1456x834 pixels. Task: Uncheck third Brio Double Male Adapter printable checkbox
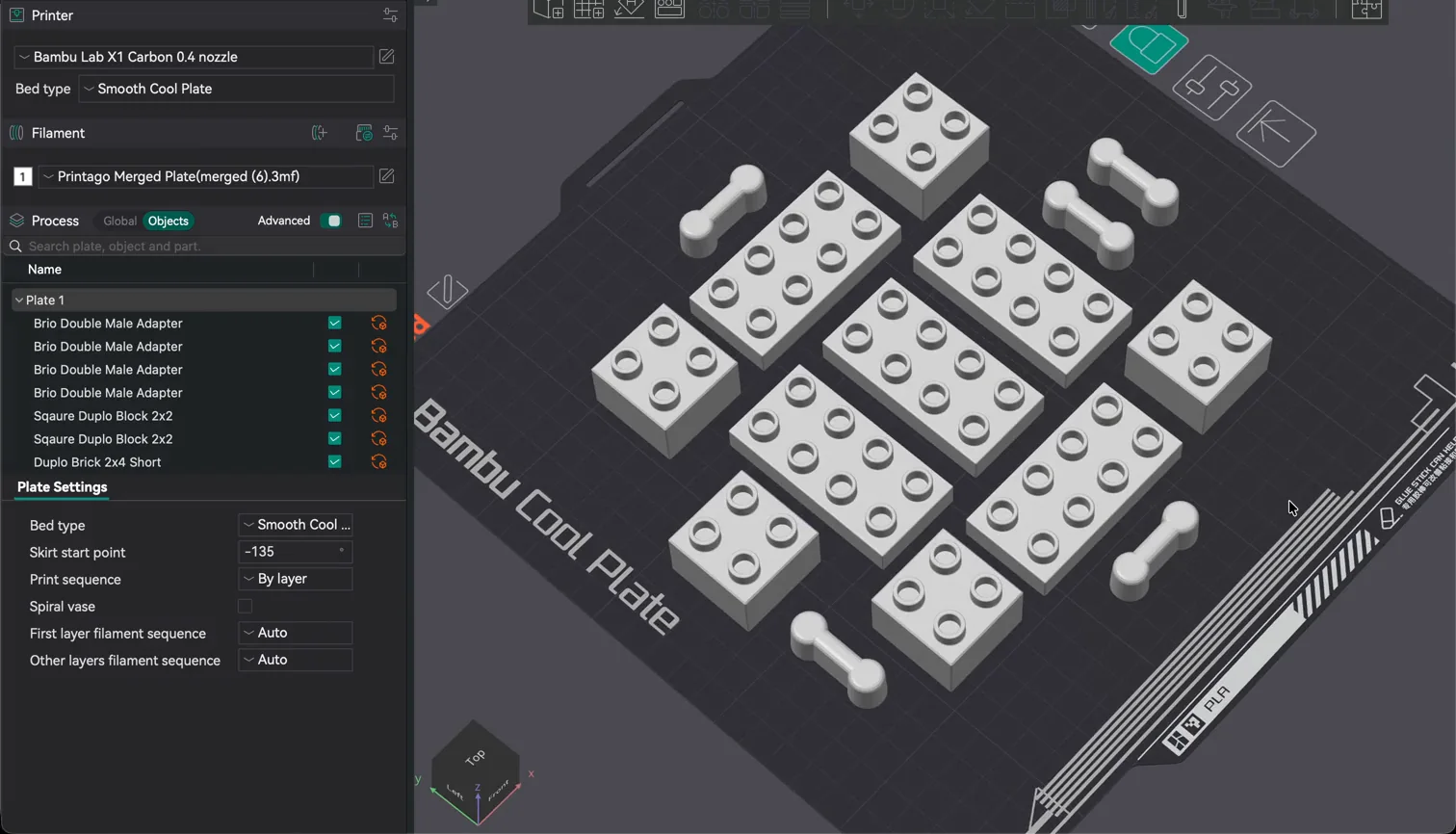tap(334, 369)
